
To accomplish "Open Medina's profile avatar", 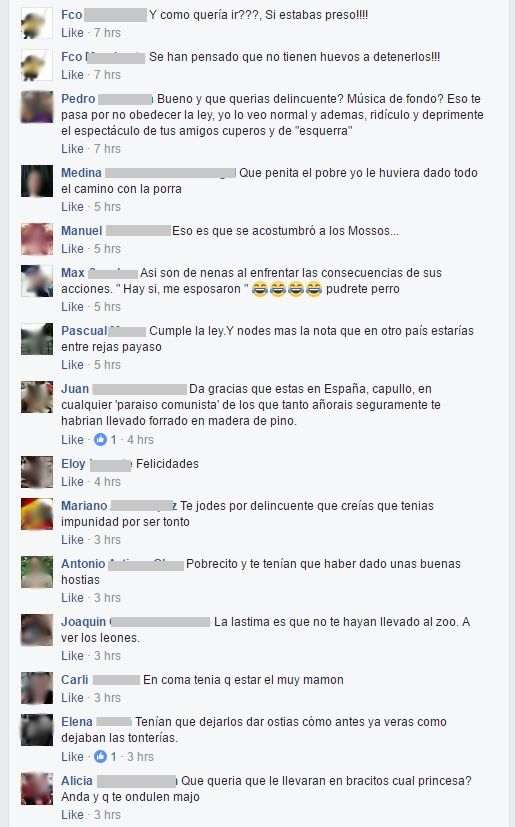I will tap(37, 181).
